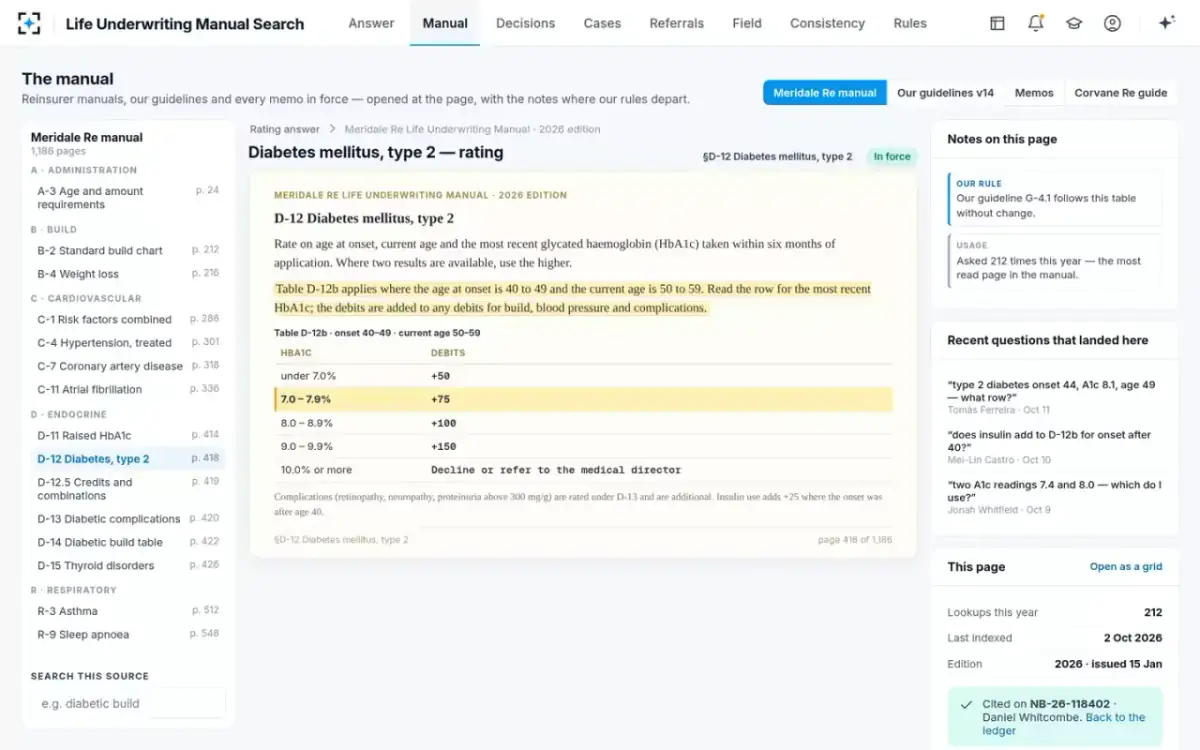The width and height of the screenshot is (1200, 750).
Task: Open the Cases tab
Action: 602,23
